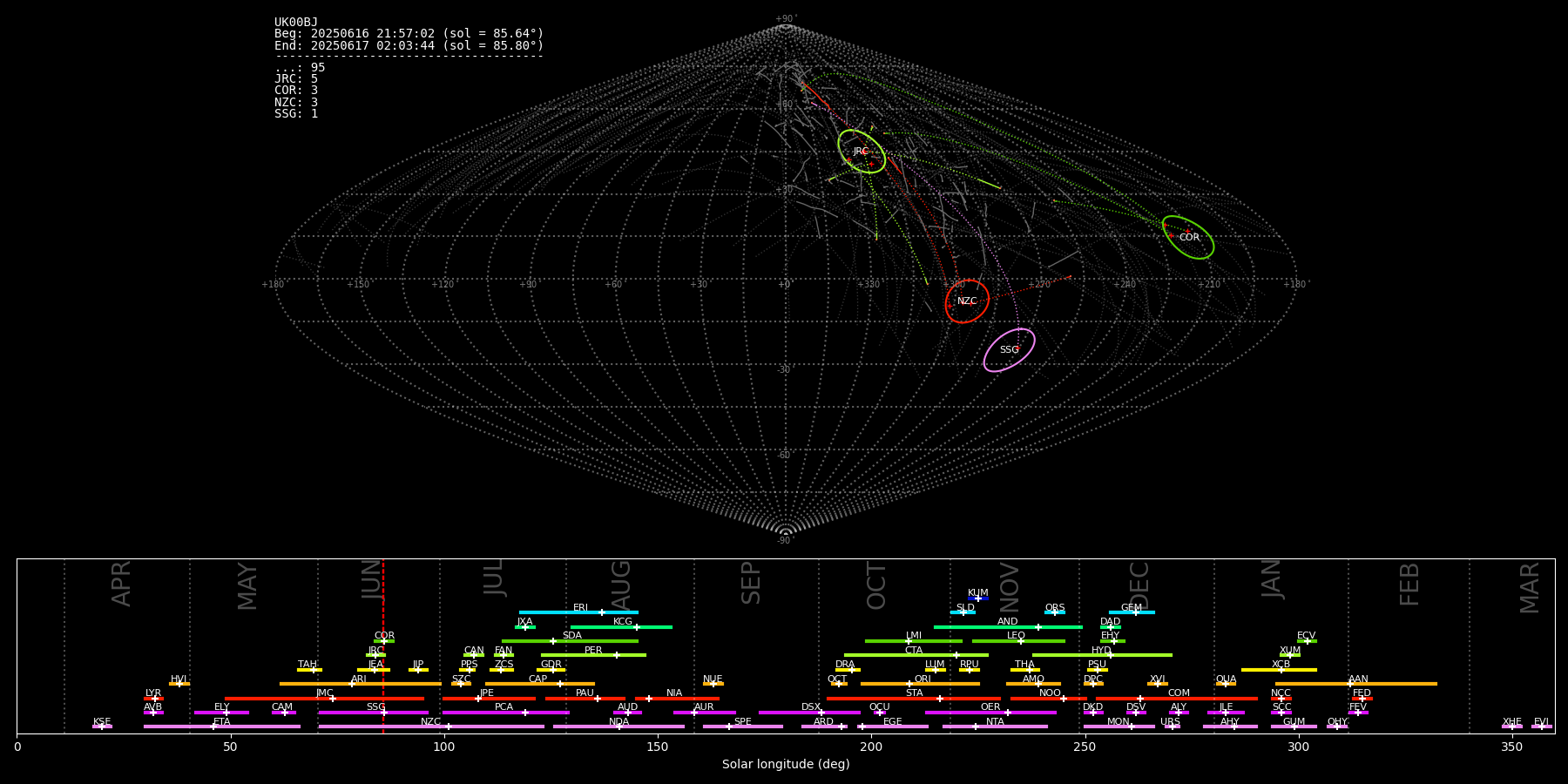
Task: Click the CTA shower bar in the timeline
Action: point(916,655)
